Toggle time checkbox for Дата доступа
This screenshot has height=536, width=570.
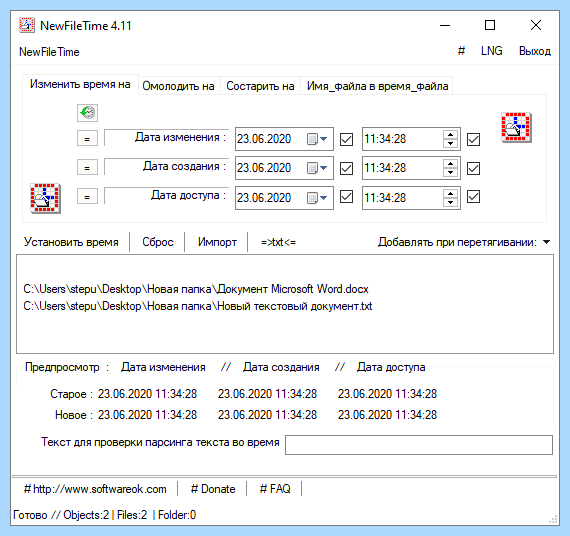tap(473, 197)
